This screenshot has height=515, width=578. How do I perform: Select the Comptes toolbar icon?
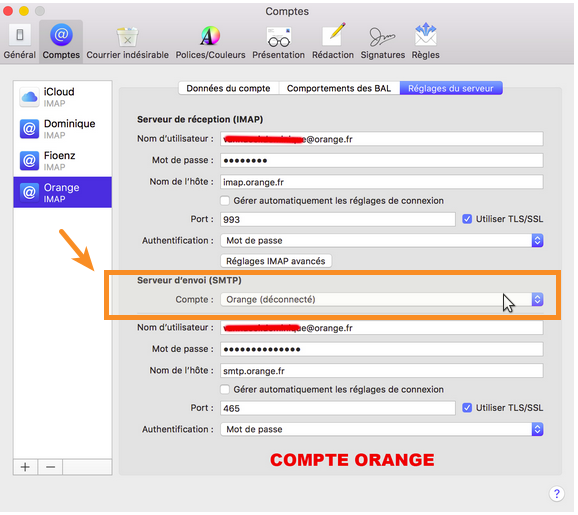point(61,42)
